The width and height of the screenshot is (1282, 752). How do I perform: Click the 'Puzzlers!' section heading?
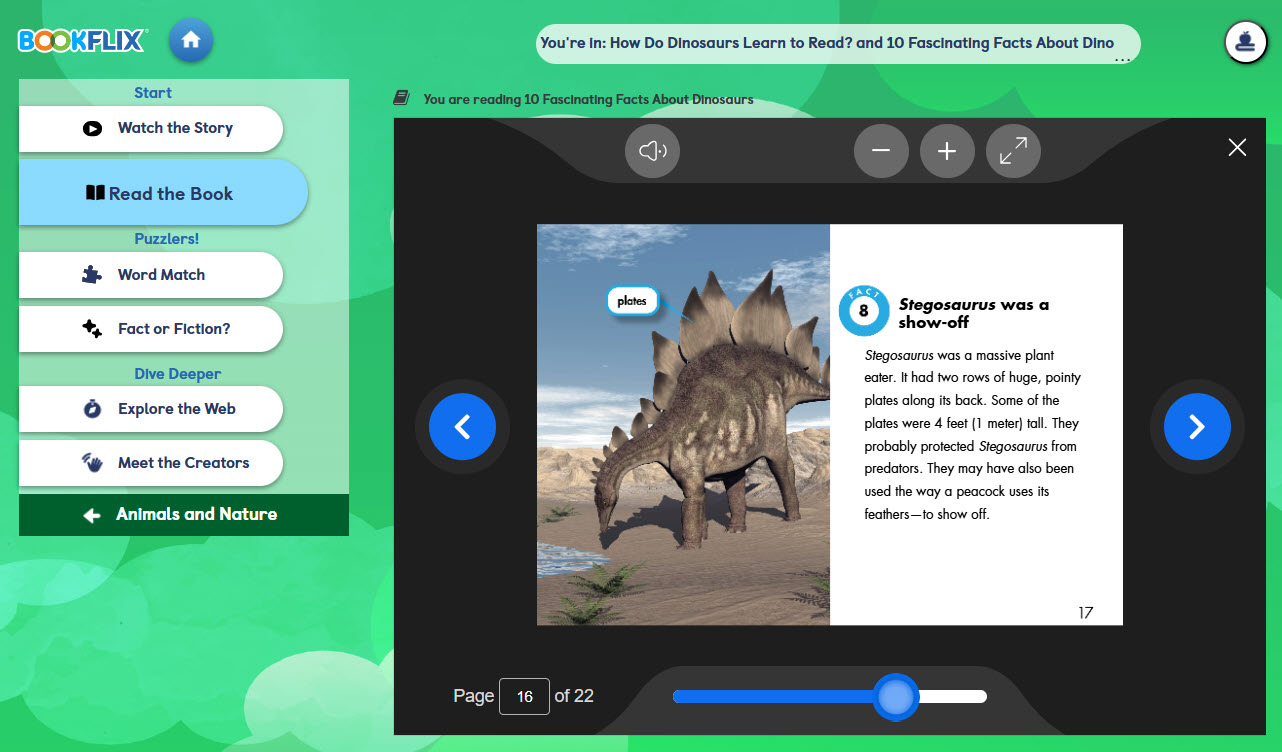point(167,239)
